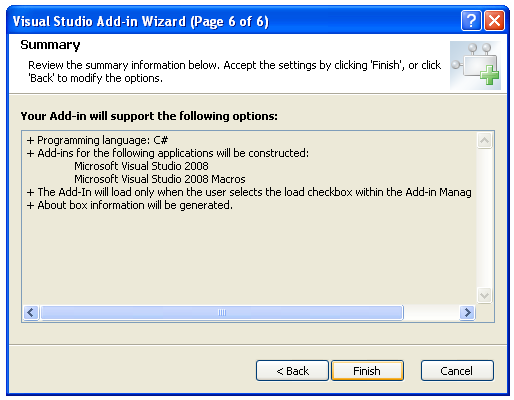Click the horizontal scrollbar left arrow
The width and height of the screenshot is (514, 400).
(x=31, y=313)
